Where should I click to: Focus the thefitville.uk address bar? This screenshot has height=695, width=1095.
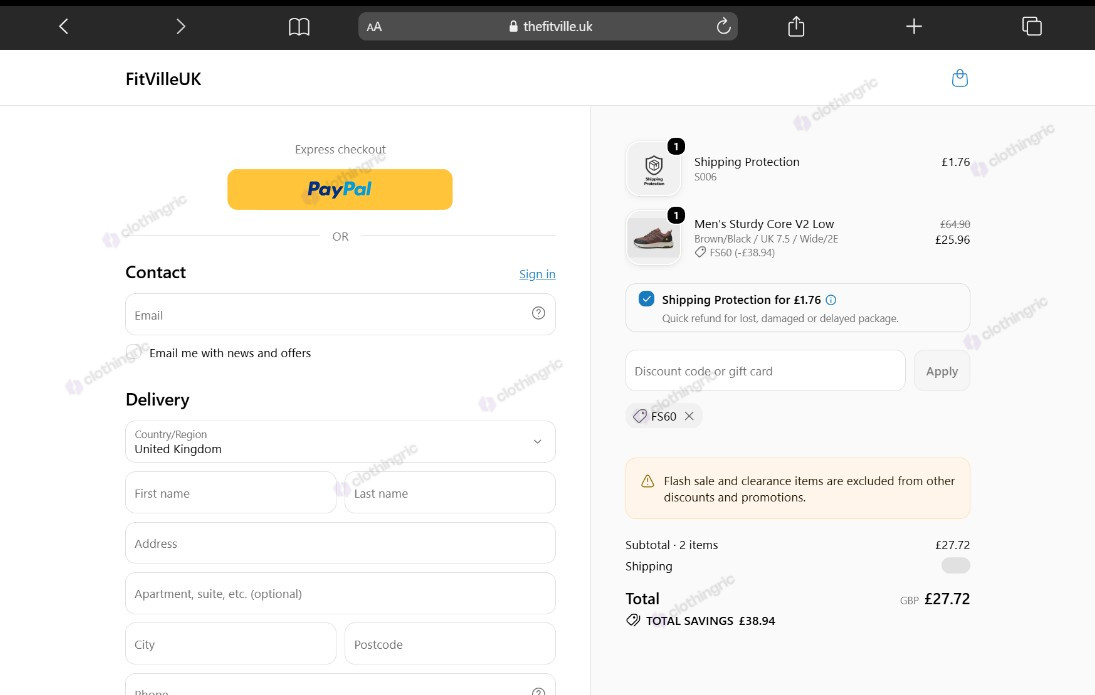point(548,27)
